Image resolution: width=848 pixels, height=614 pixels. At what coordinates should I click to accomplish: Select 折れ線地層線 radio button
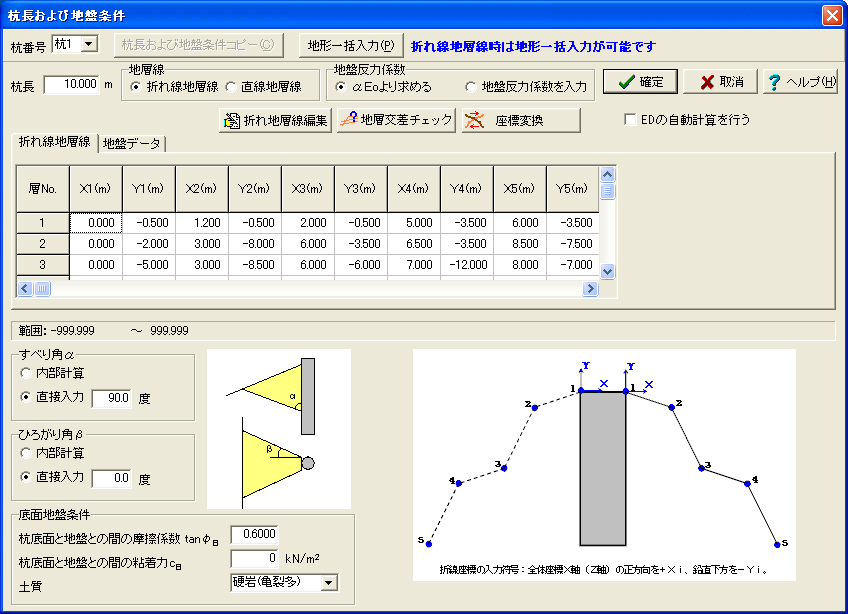pos(135,87)
